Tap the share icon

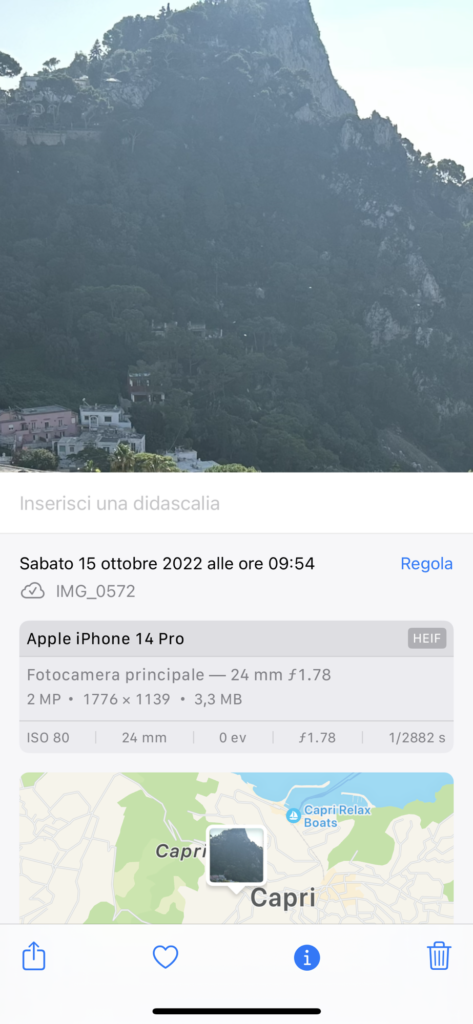point(34,957)
